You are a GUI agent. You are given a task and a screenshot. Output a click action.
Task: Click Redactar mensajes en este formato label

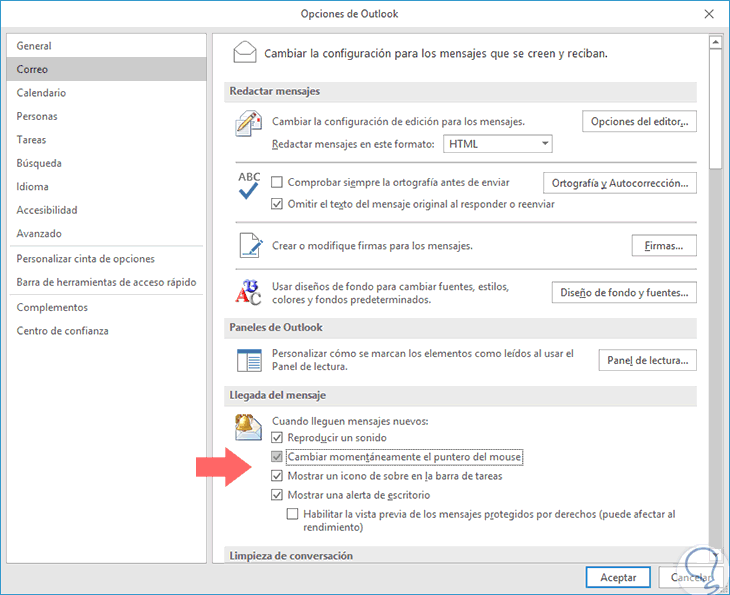353,144
